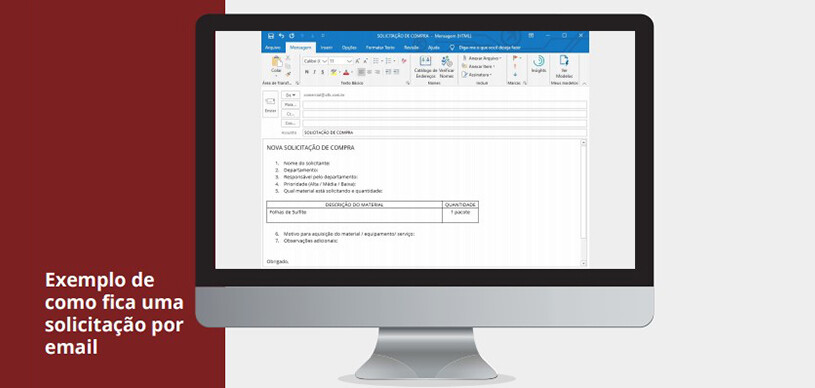
Task: Click the message body scrollbar down arrow
Action: click(x=583, y=264)
